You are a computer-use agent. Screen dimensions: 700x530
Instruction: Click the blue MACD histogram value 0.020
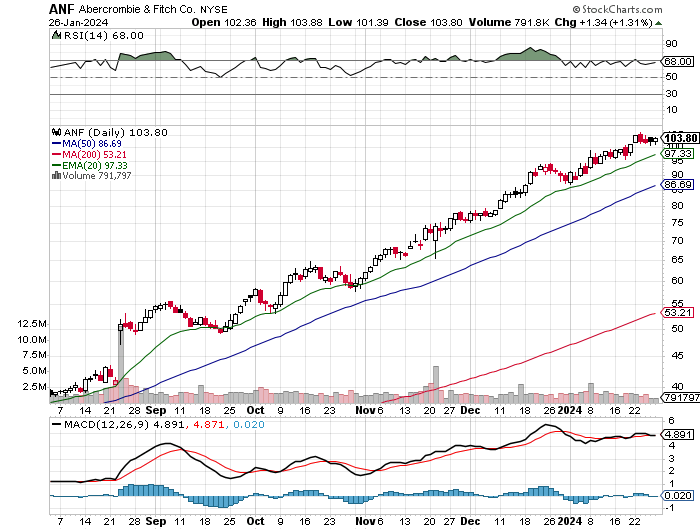pyautogui.click(x=249, y=424)
